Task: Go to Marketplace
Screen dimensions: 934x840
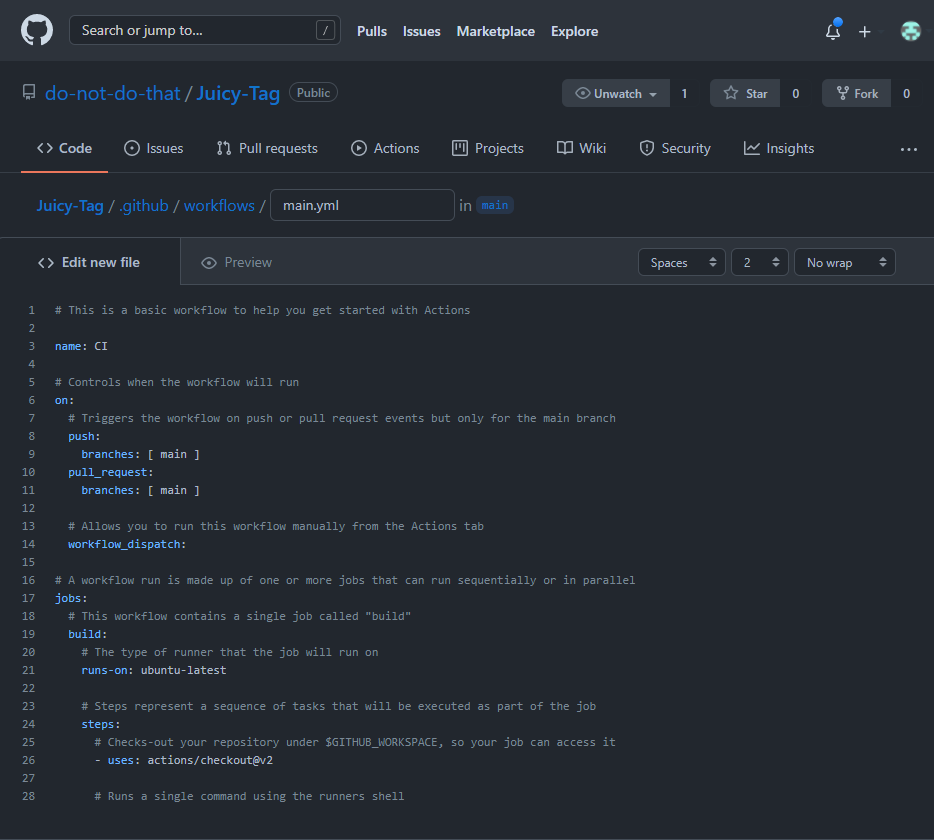Action: click(495, 31)
